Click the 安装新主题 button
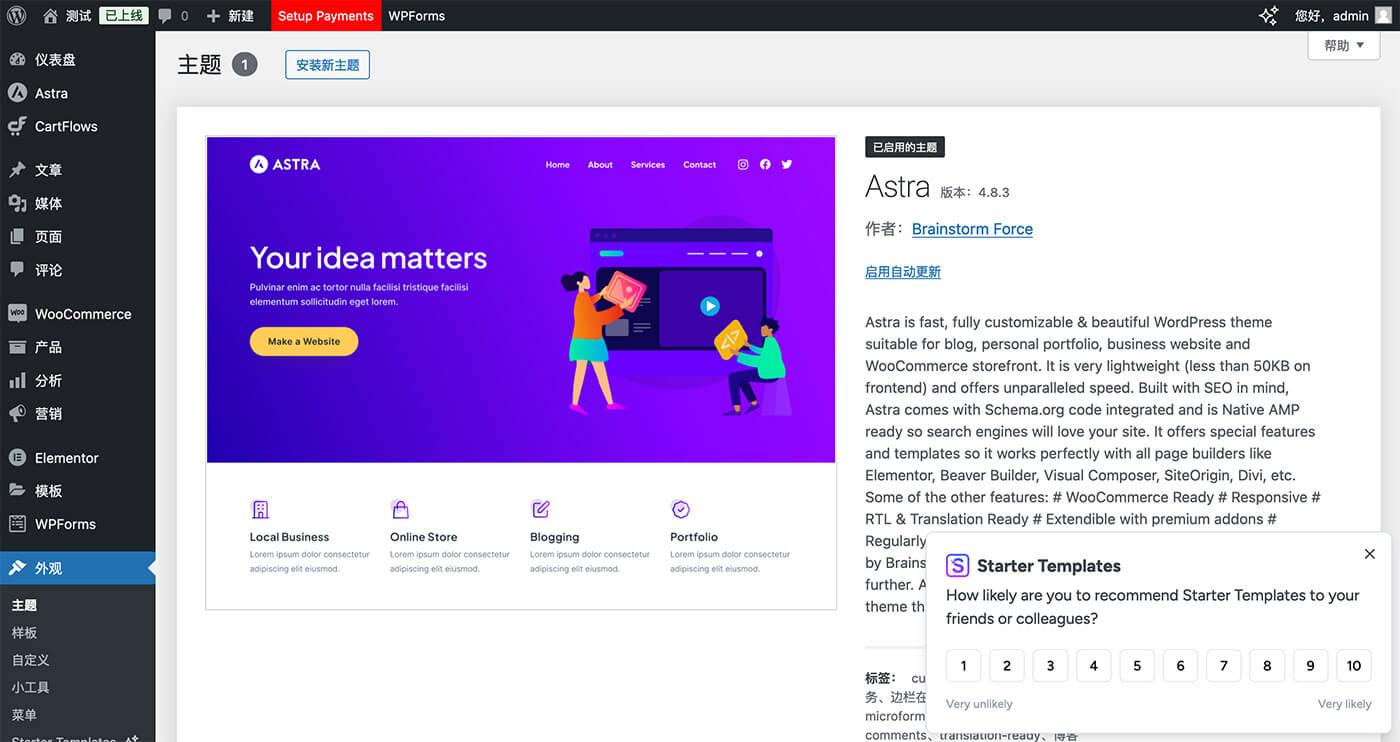Image resolution: width=1400 pixels, height=742 pixels. point(327,65)
